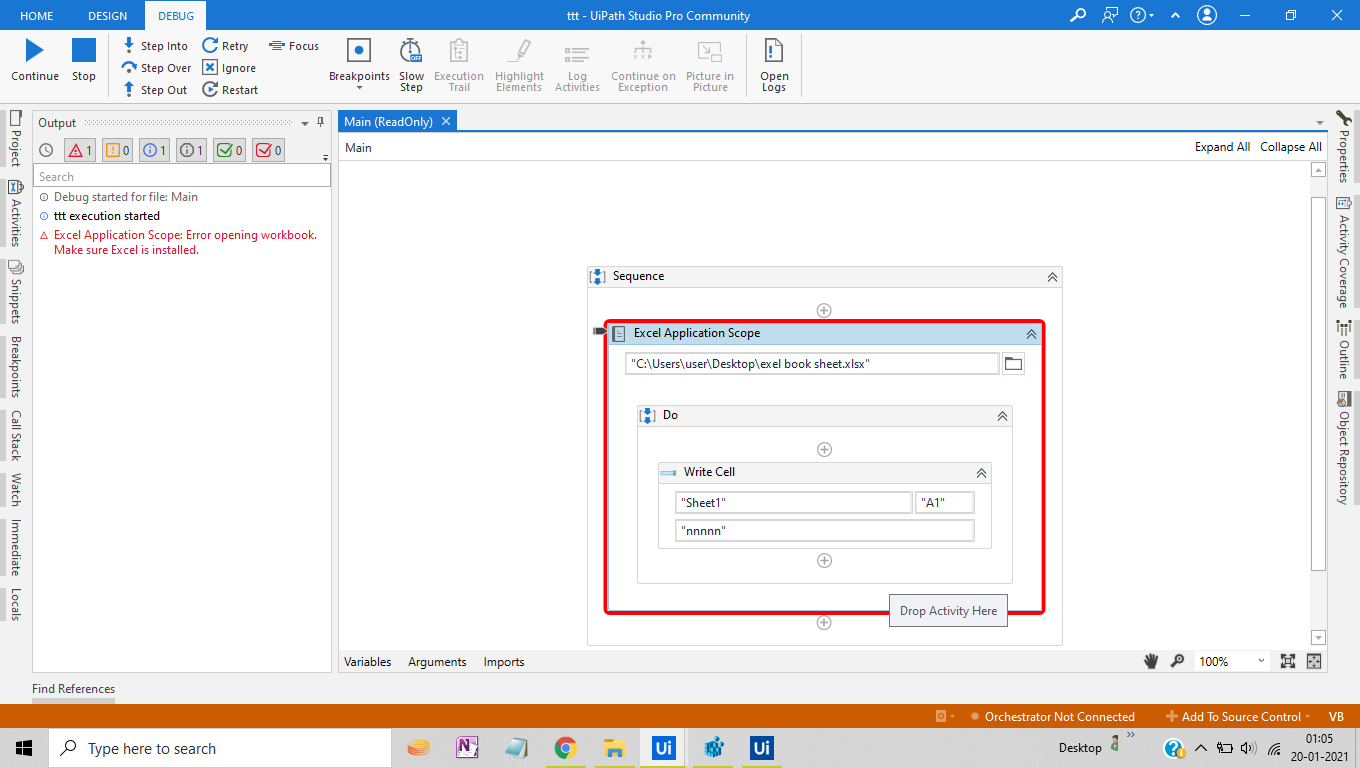This screenshot has width=1360, height=768.
Task: Open the Project side panel
Action: (15, 139)
